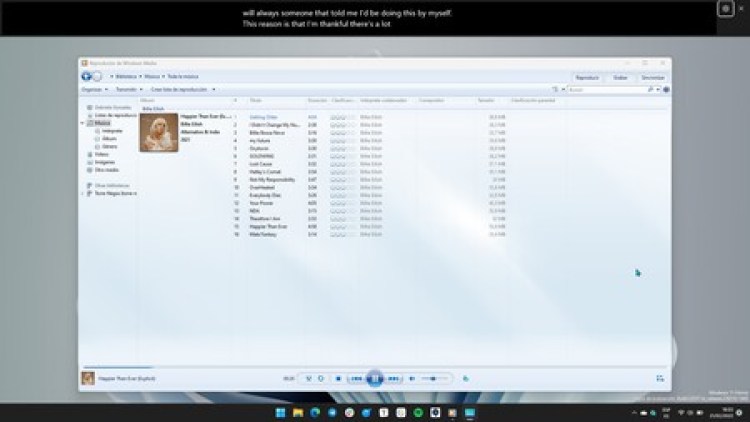The image size is (750, 422).
Task: Open the Windows Start menu
Action: pyautogui.click(x=280, y=413)
